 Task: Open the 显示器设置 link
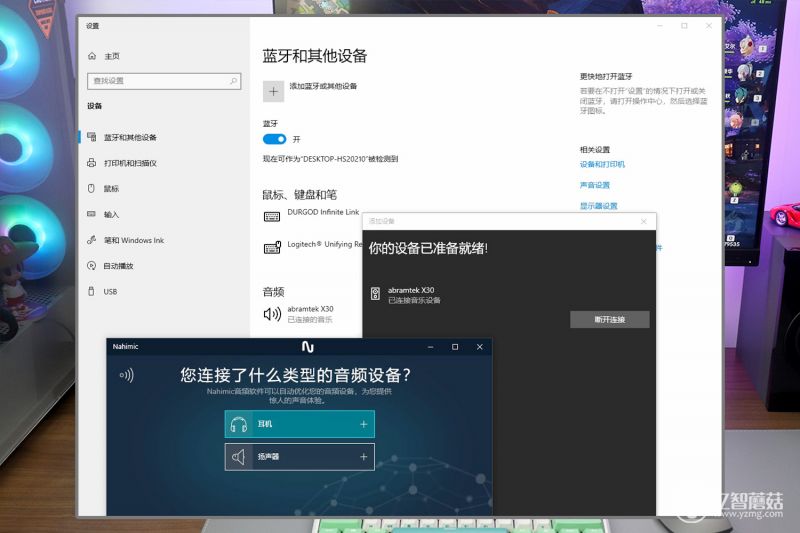point(598,206)
